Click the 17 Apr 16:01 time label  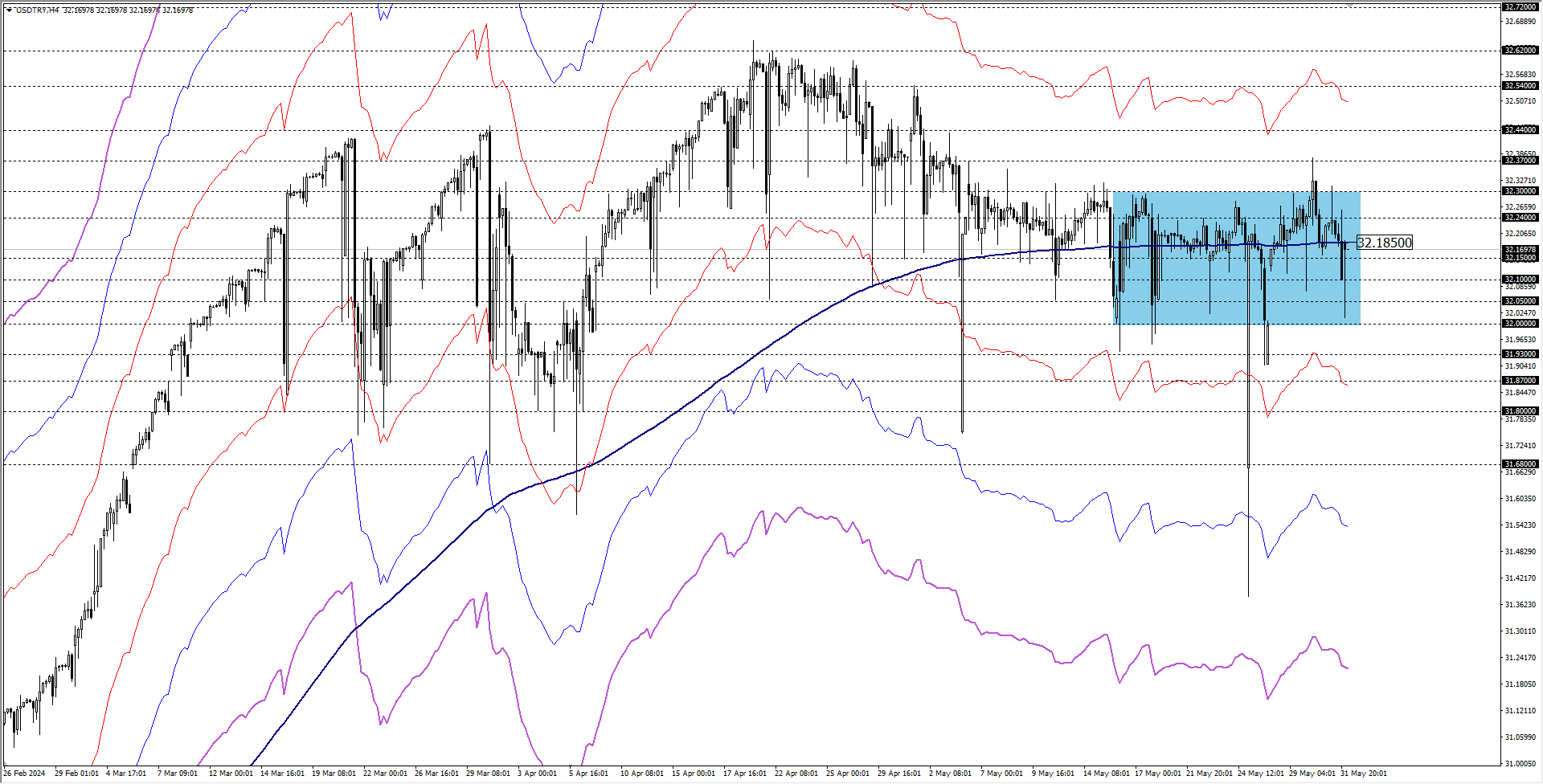pos(745,774)
